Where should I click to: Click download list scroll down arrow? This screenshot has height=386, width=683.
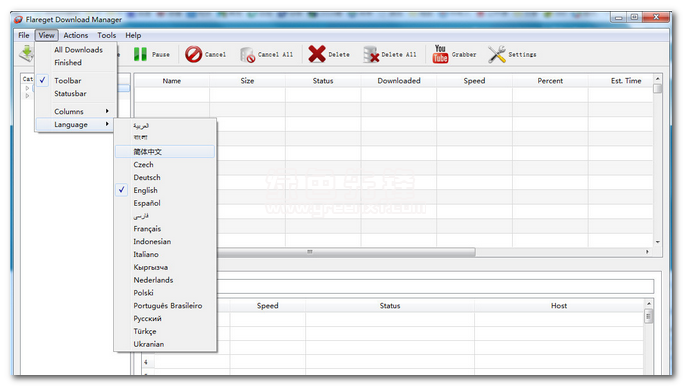tap(658, 242)
